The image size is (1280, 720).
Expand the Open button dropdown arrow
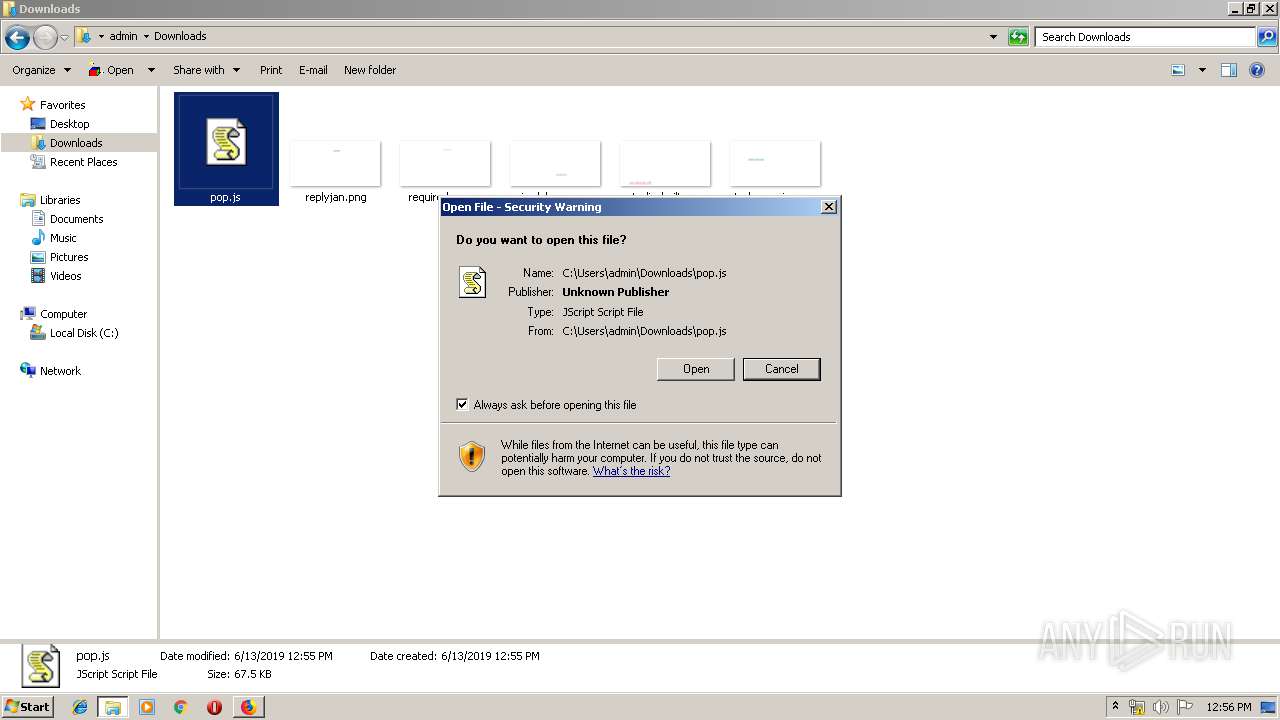click(151, 70)
